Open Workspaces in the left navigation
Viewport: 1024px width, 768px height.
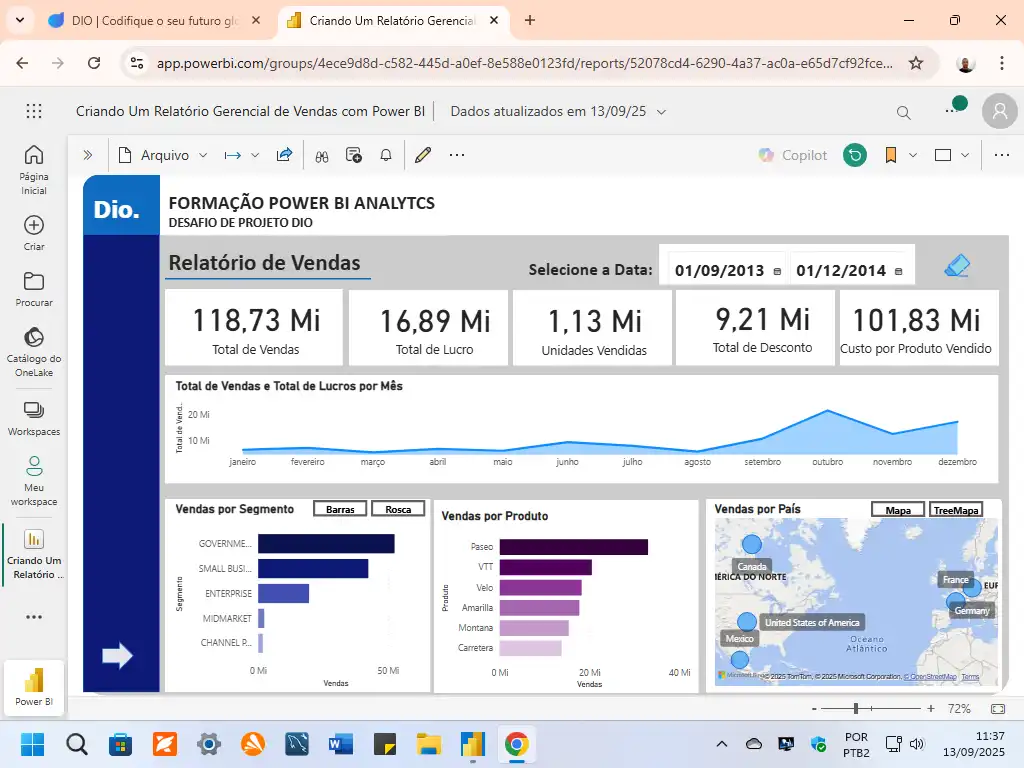click(x=34, y=419)
